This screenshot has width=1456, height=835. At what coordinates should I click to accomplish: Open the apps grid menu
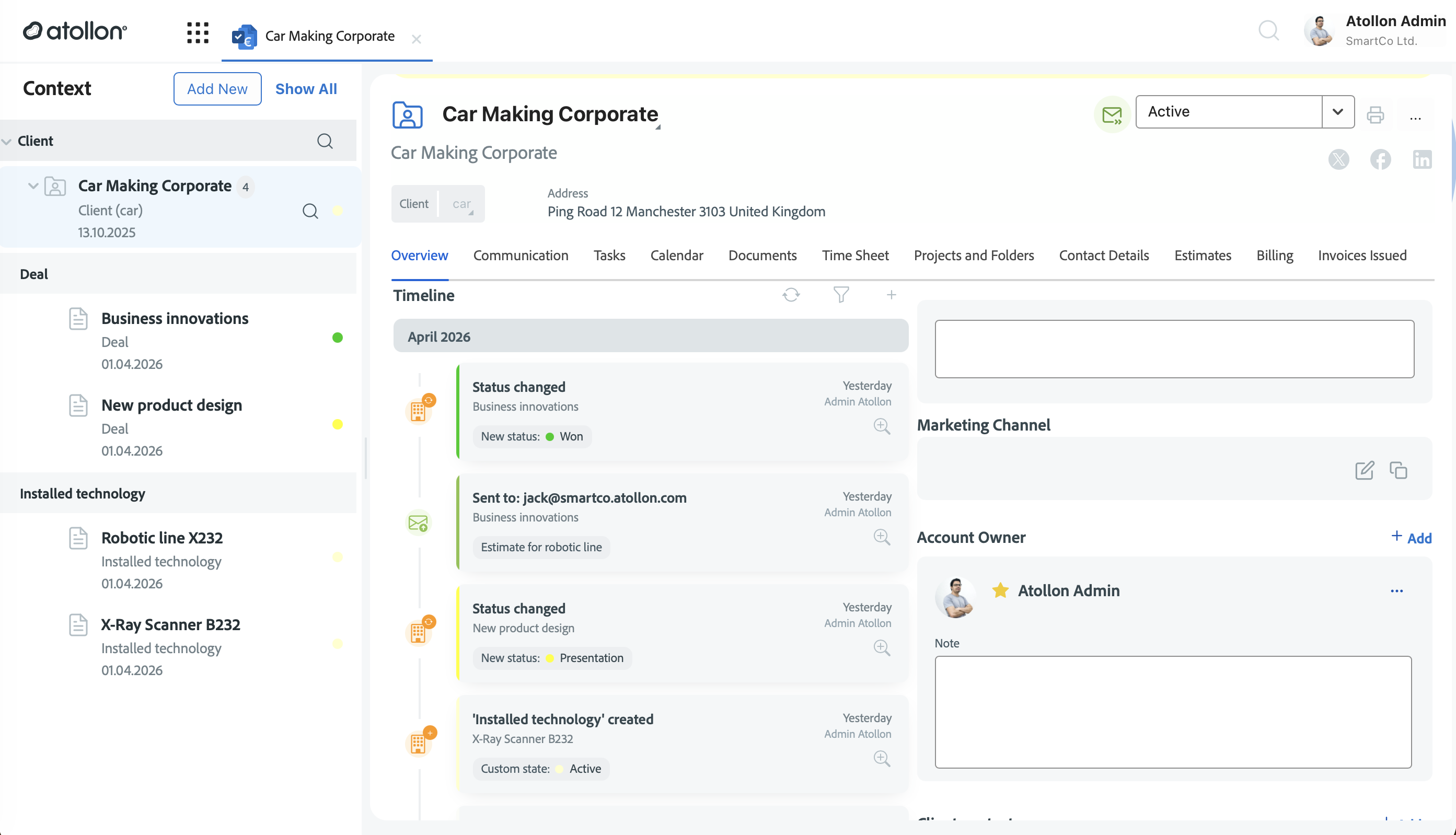pyautogui.click(x=197, y=33)
